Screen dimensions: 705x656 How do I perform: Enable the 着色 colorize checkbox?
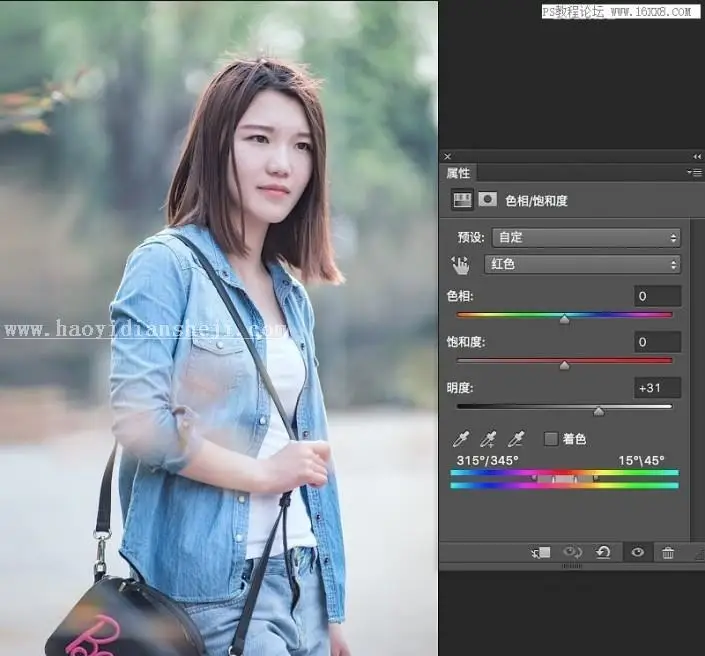coord(551,439)
